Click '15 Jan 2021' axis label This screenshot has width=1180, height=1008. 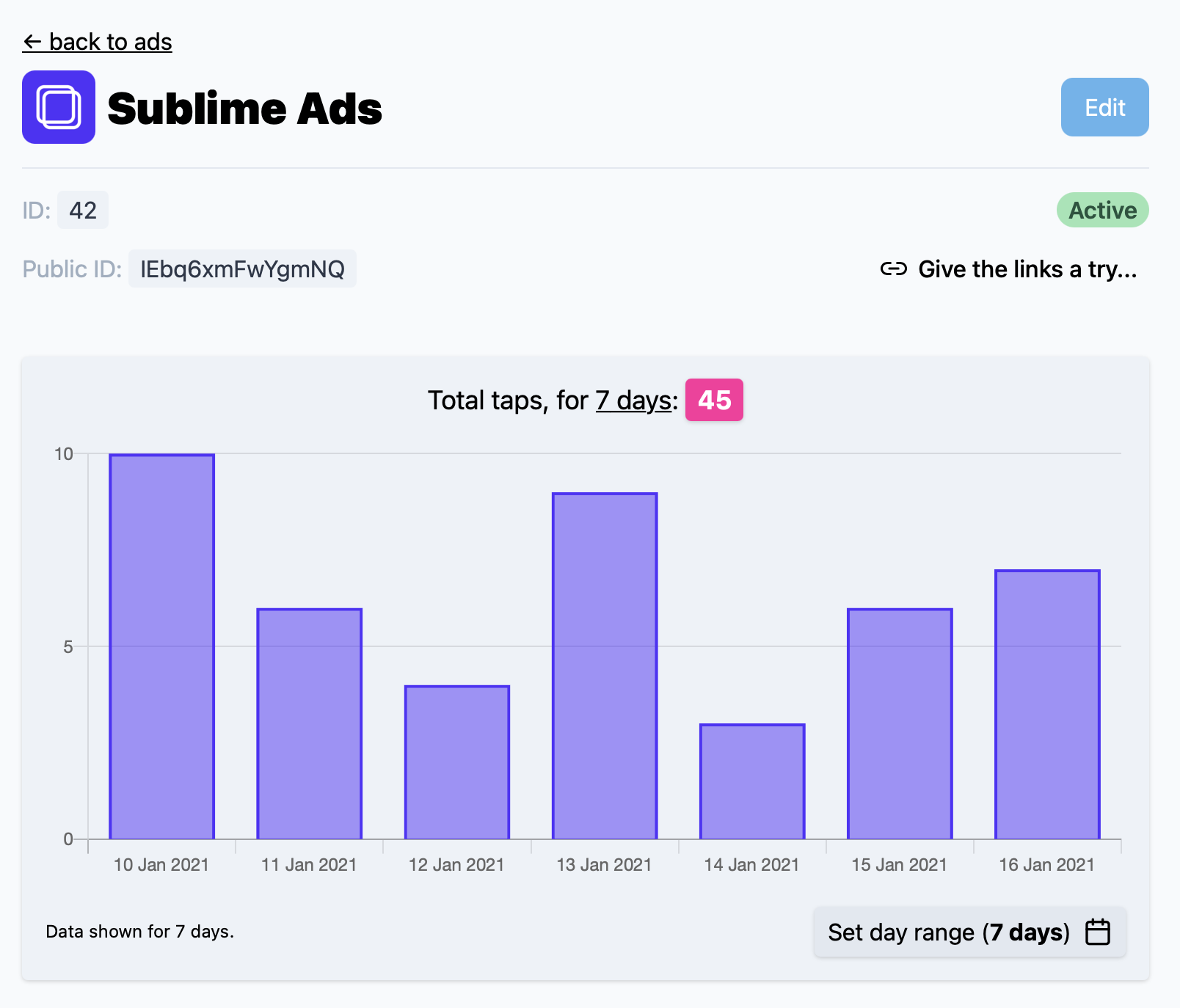(x=899, y=865)
